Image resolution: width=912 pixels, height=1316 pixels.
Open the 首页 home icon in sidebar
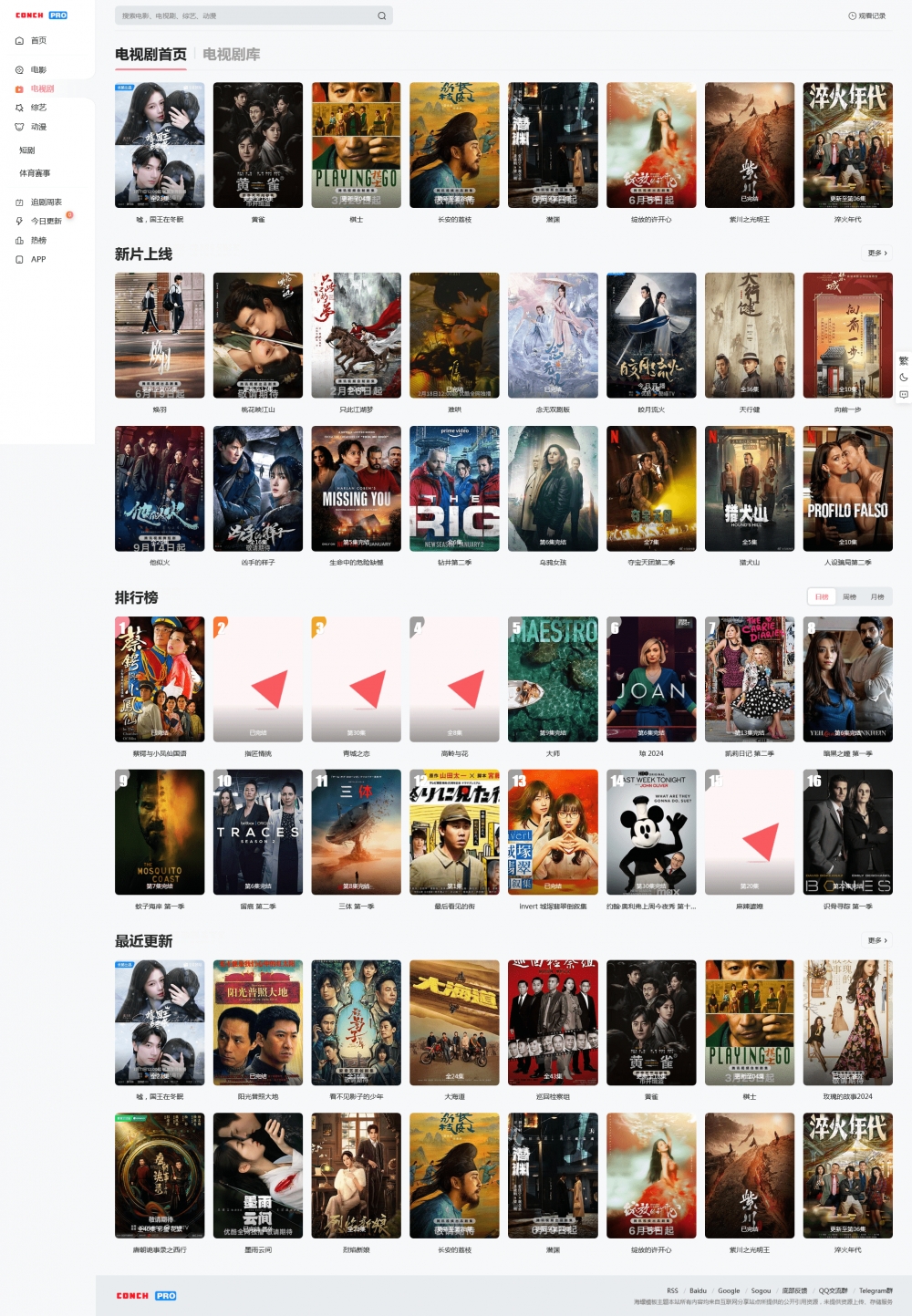19,41
